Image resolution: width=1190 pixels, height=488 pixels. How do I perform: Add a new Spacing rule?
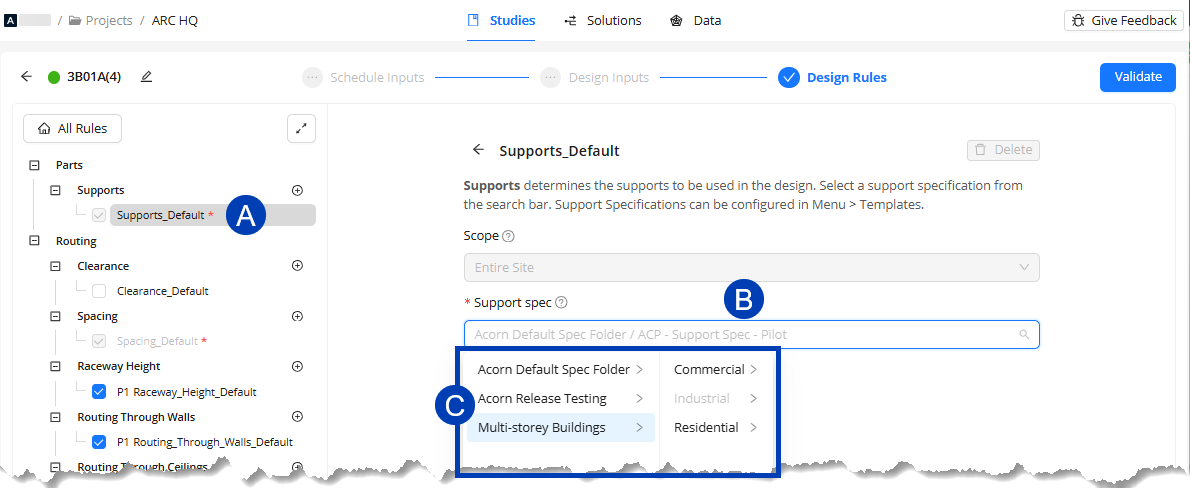298,316
